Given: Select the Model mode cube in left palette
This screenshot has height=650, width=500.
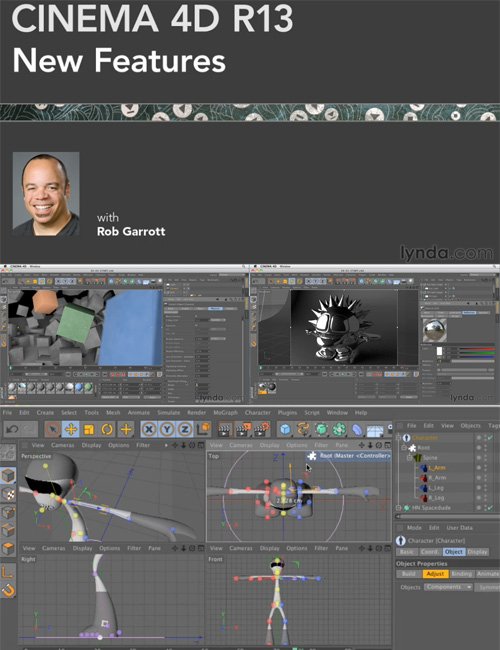Looking at the screenshot, I should coord(8,475).
